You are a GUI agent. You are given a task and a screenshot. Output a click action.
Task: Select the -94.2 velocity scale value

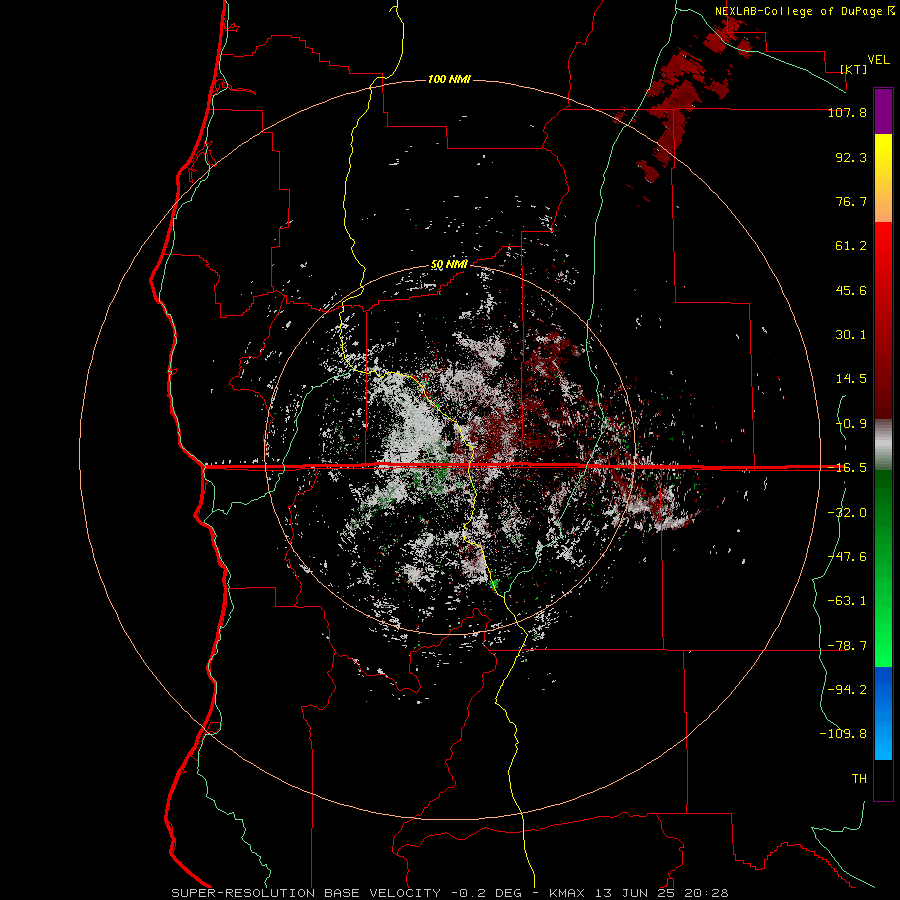847,689
